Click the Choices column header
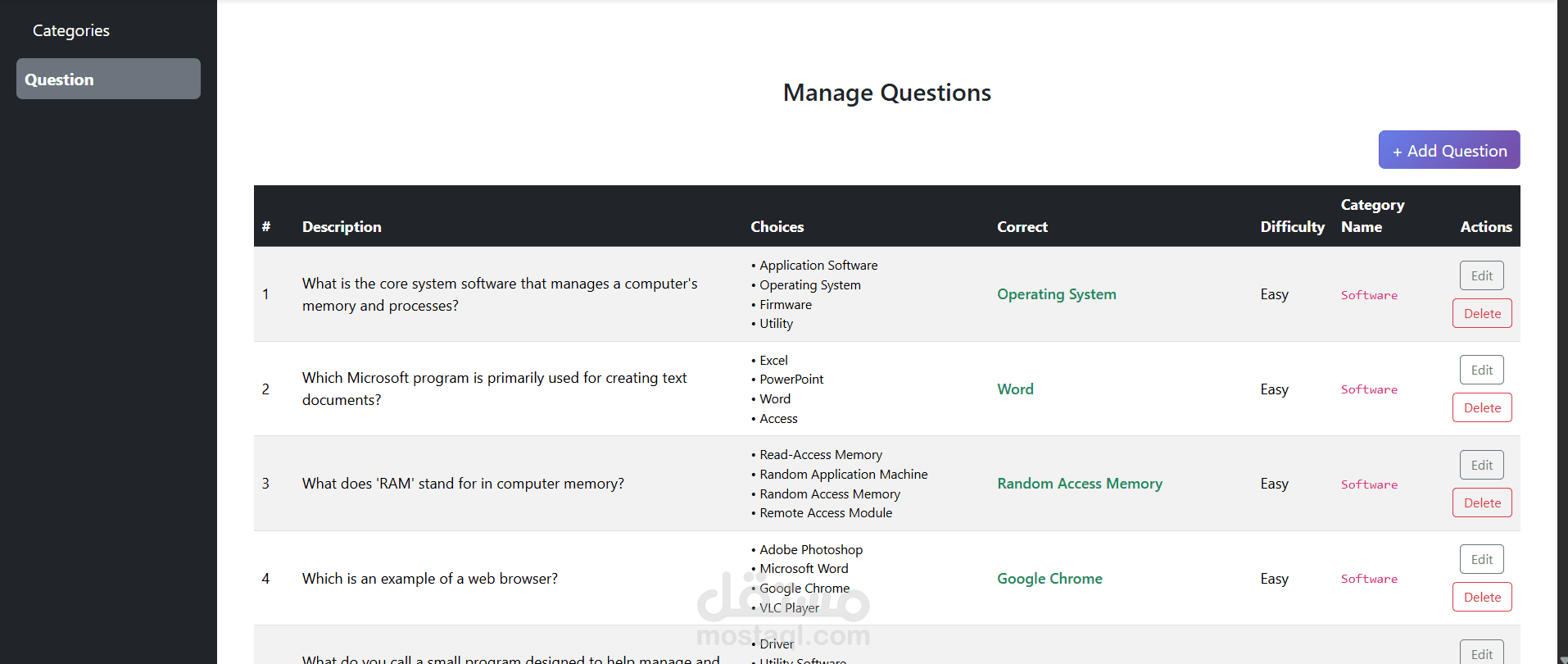 [x=777, y=227]
